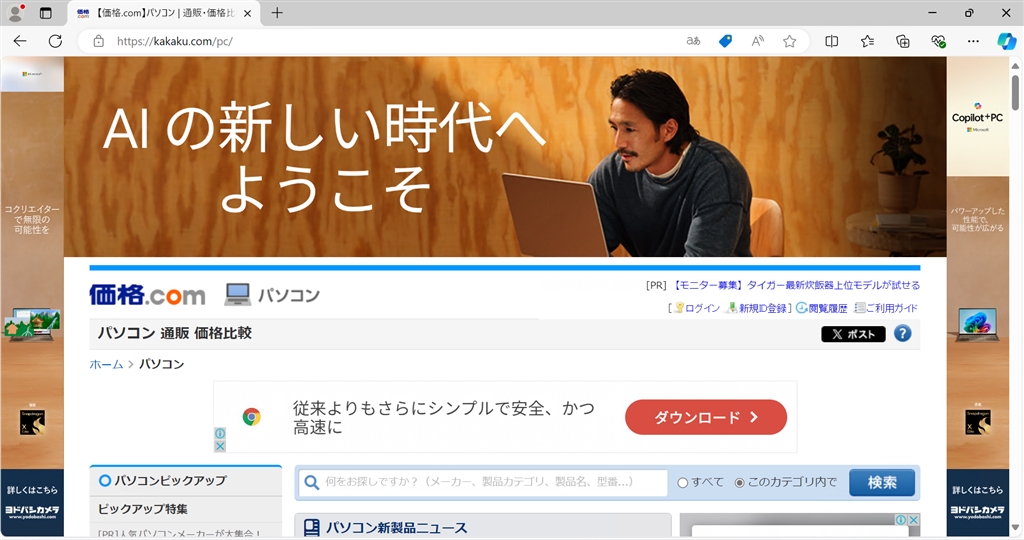Select the このカテゴリ内で radio button
Screen dimensions: 1024x540
tap(739, 483)
